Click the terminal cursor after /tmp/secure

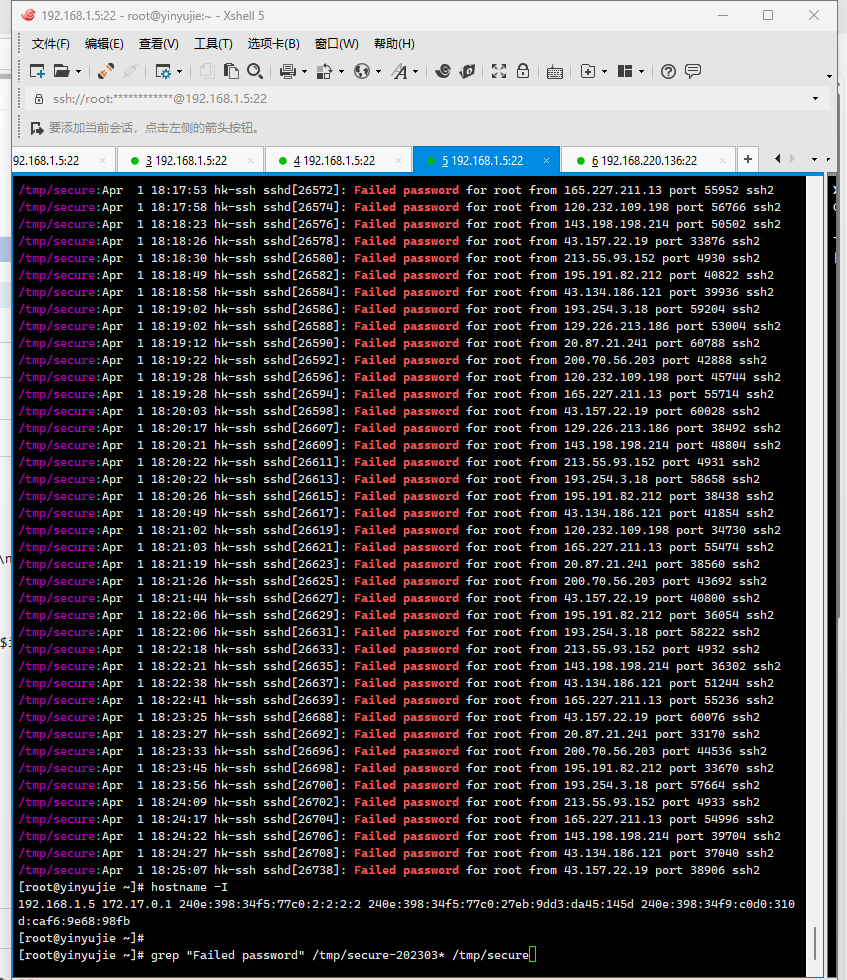pos(532,954)
